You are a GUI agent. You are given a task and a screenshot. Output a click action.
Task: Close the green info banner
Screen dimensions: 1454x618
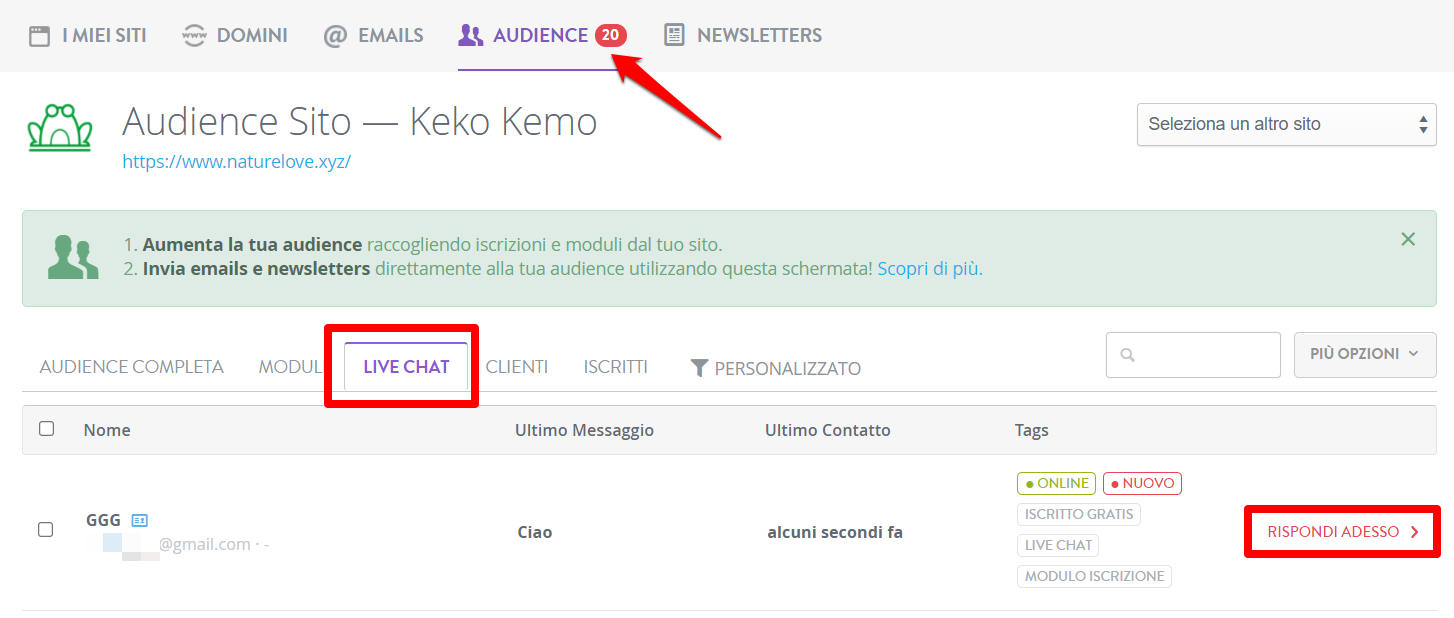(x=1408, y=239)
